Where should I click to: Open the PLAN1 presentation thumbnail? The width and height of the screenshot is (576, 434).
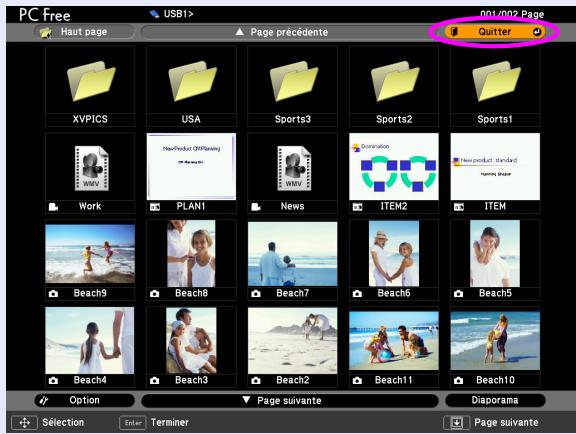(x=191, y=166)
